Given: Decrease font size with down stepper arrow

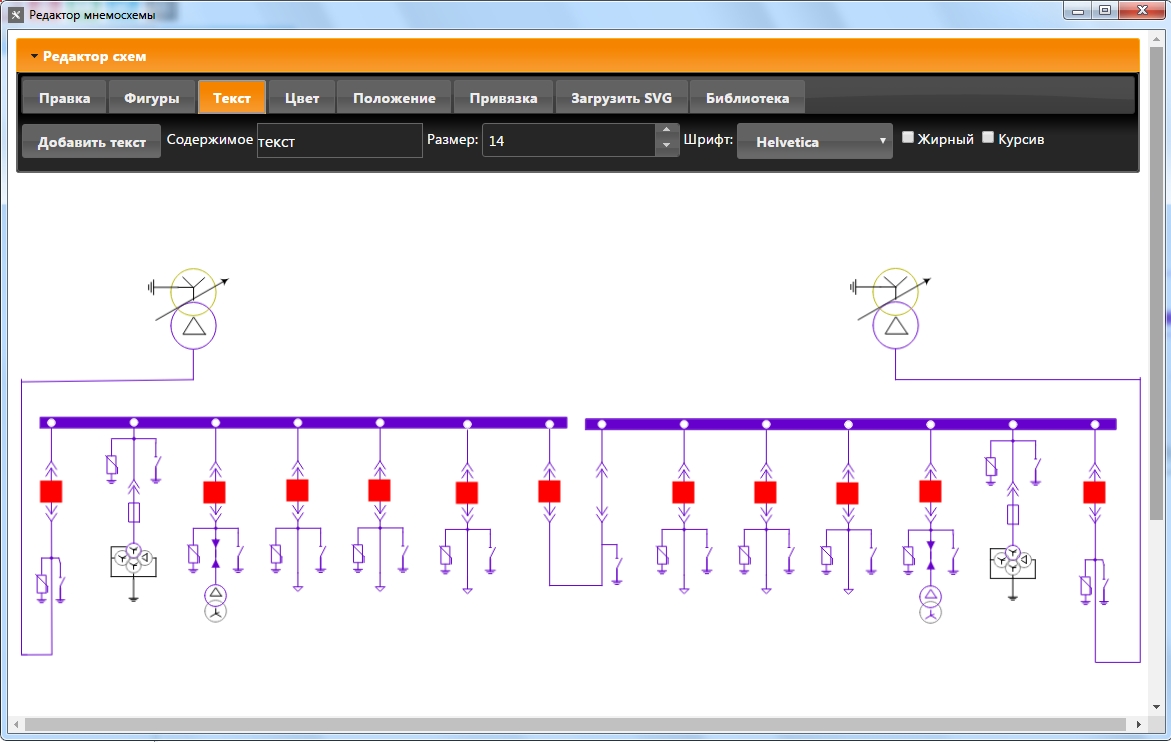Looking at the screenshot, I should click(x=667, y=147).
